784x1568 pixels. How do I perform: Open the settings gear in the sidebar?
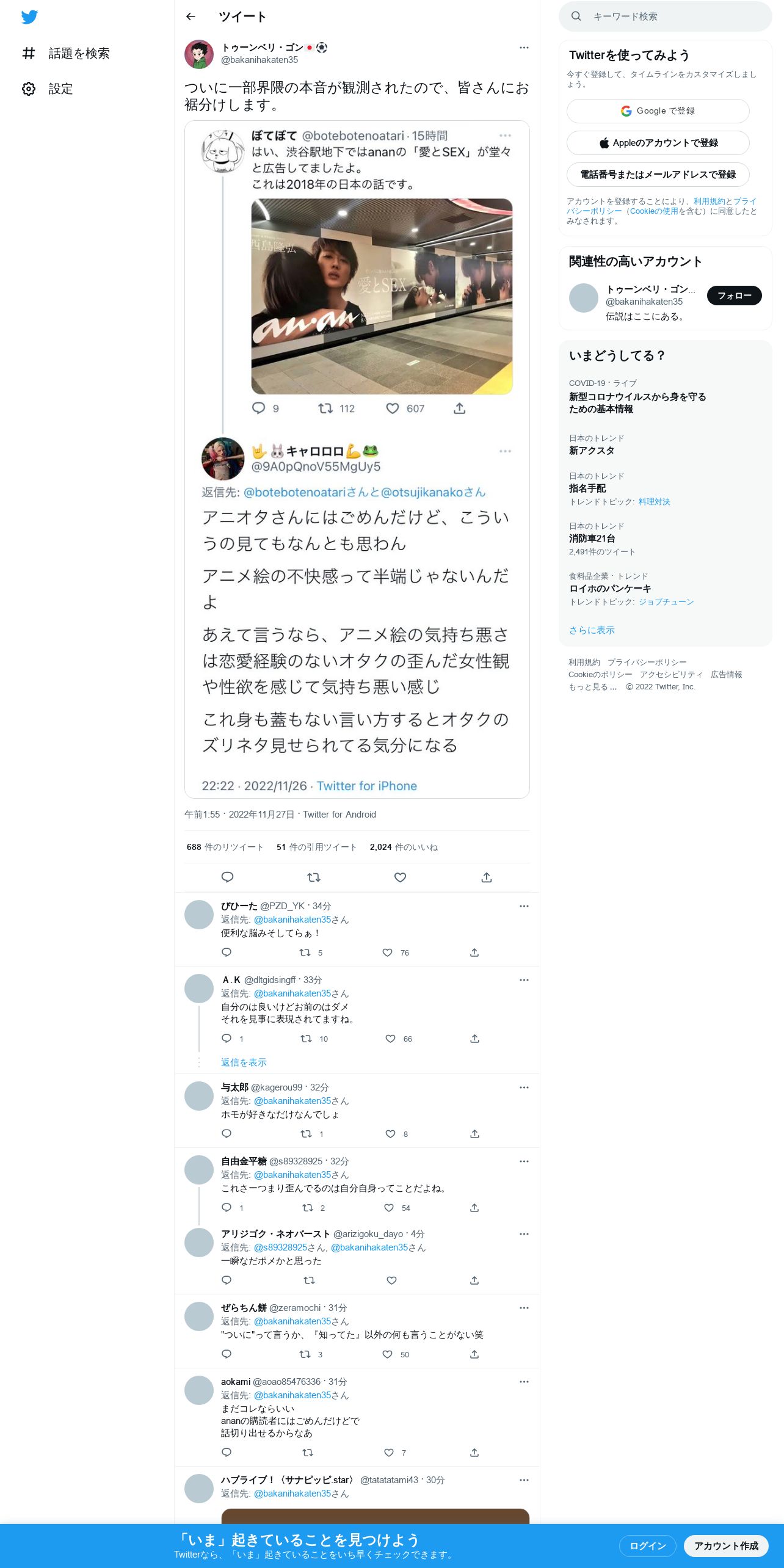pyautogui.click(x=29, y=89)
